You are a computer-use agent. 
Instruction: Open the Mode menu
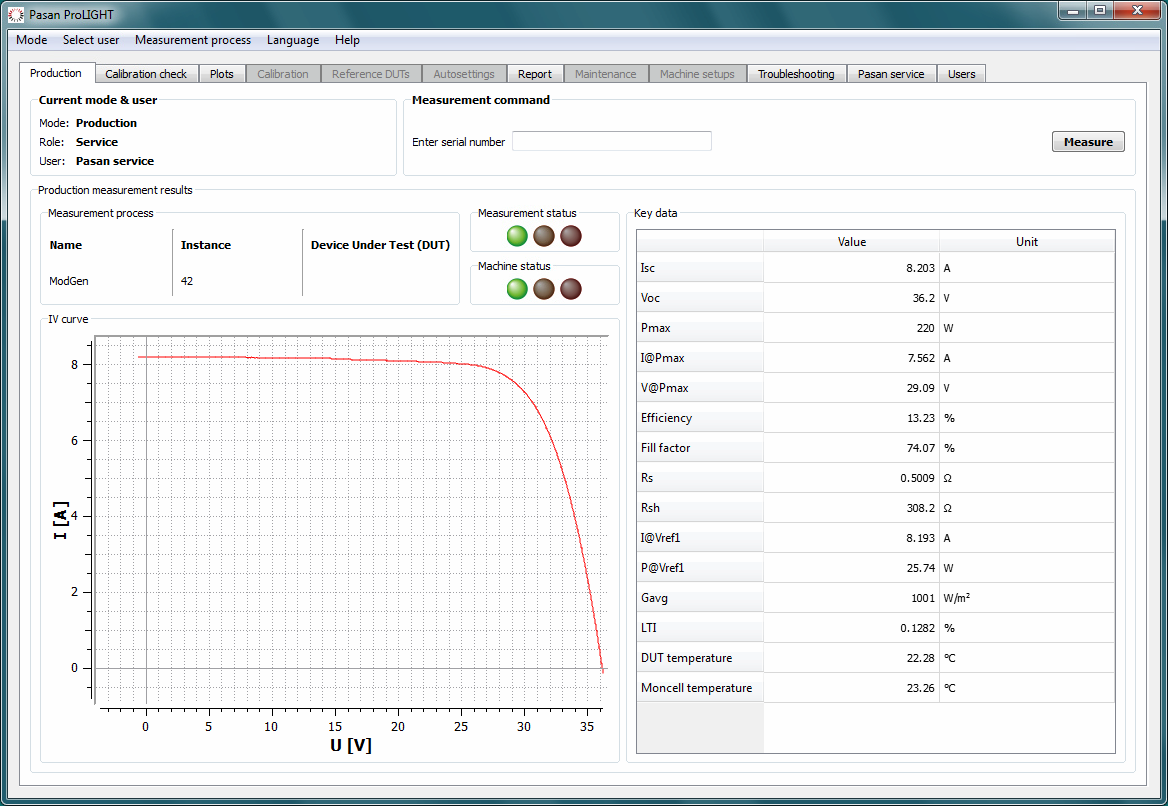click(31, 40)
